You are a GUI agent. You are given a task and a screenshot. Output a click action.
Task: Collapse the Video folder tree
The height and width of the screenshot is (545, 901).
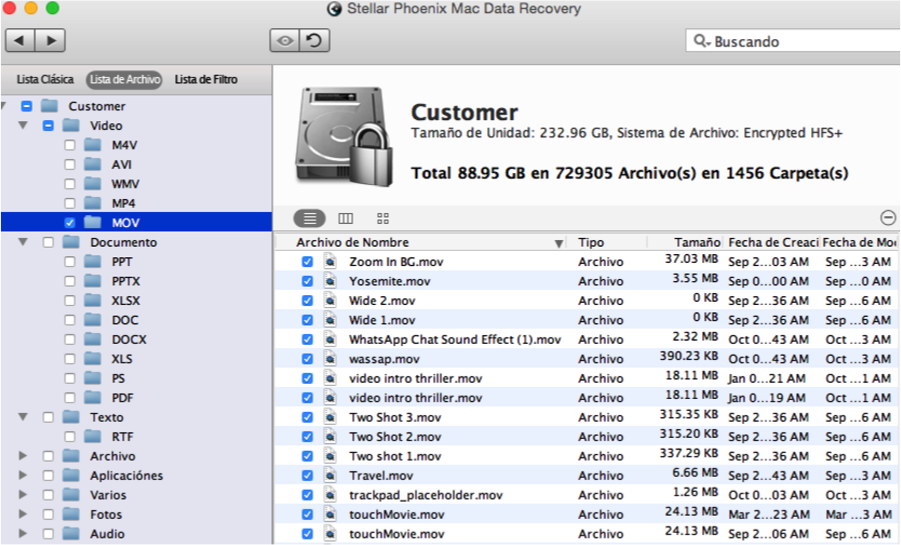tap(23, 125)
